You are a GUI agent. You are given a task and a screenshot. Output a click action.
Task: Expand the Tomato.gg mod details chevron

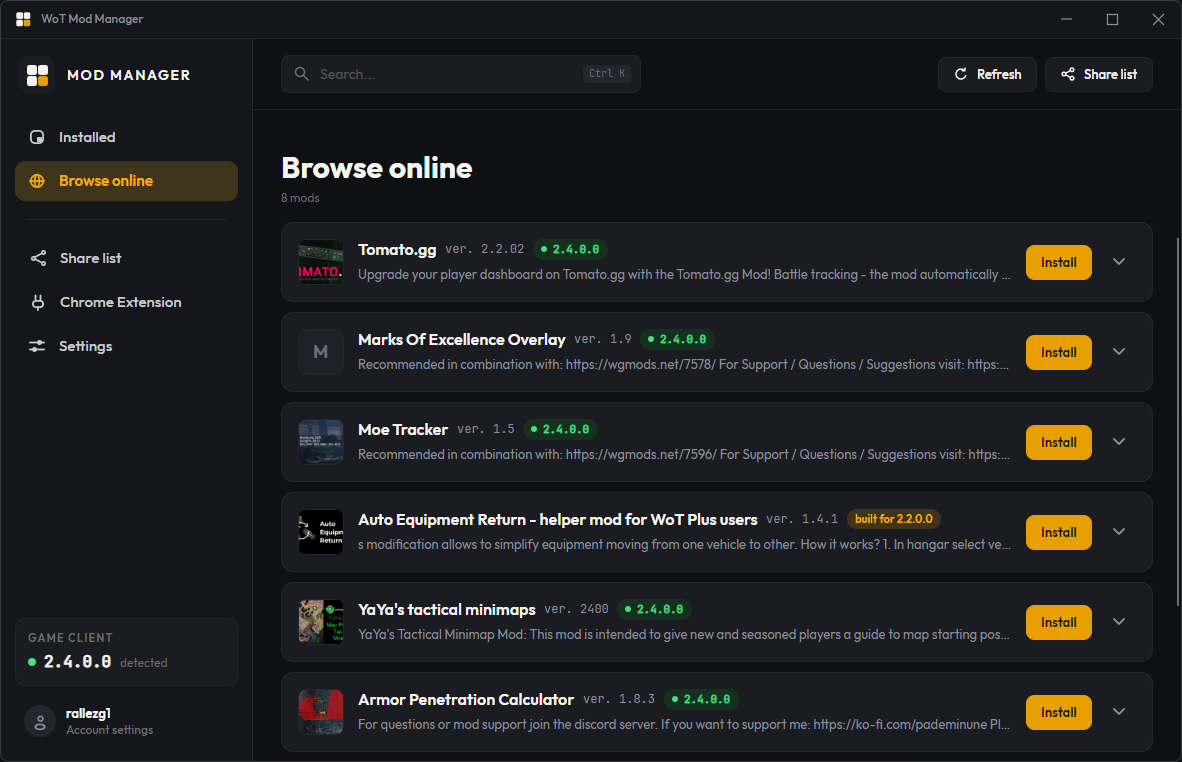tap(1119, 262)
